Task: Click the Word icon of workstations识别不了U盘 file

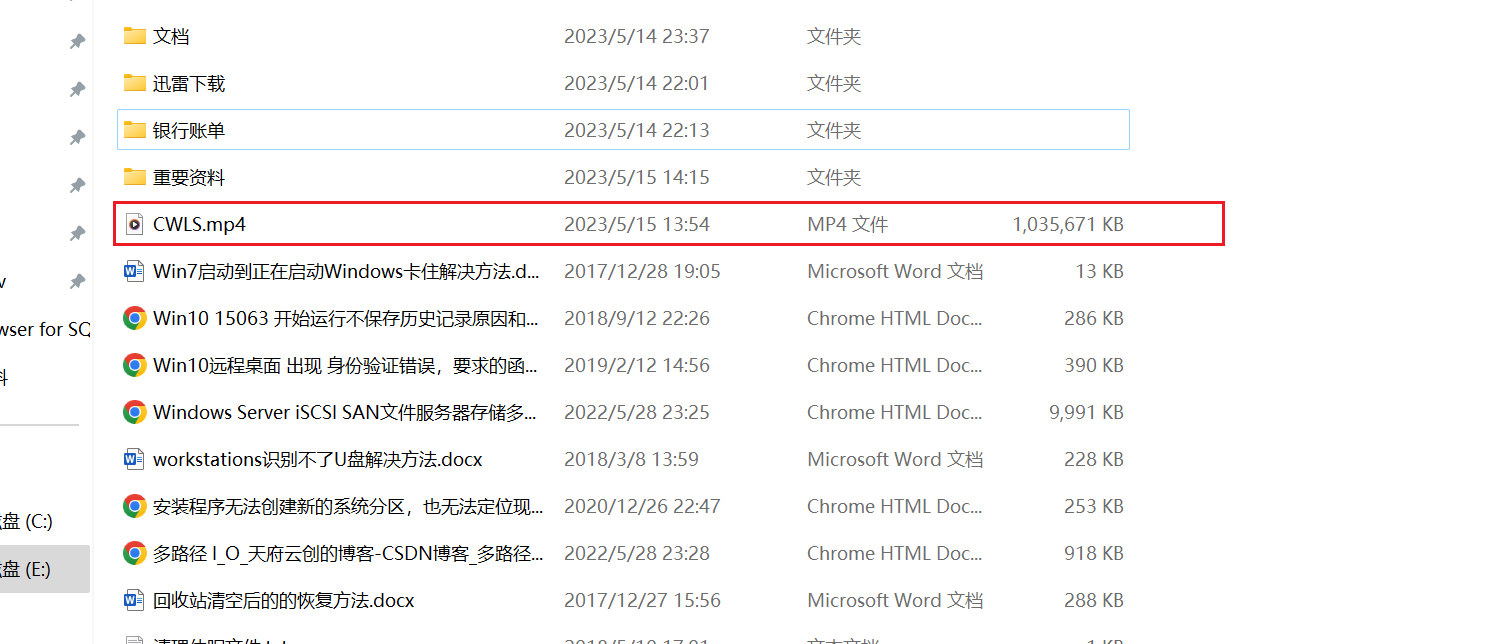Action: (134, 459)
